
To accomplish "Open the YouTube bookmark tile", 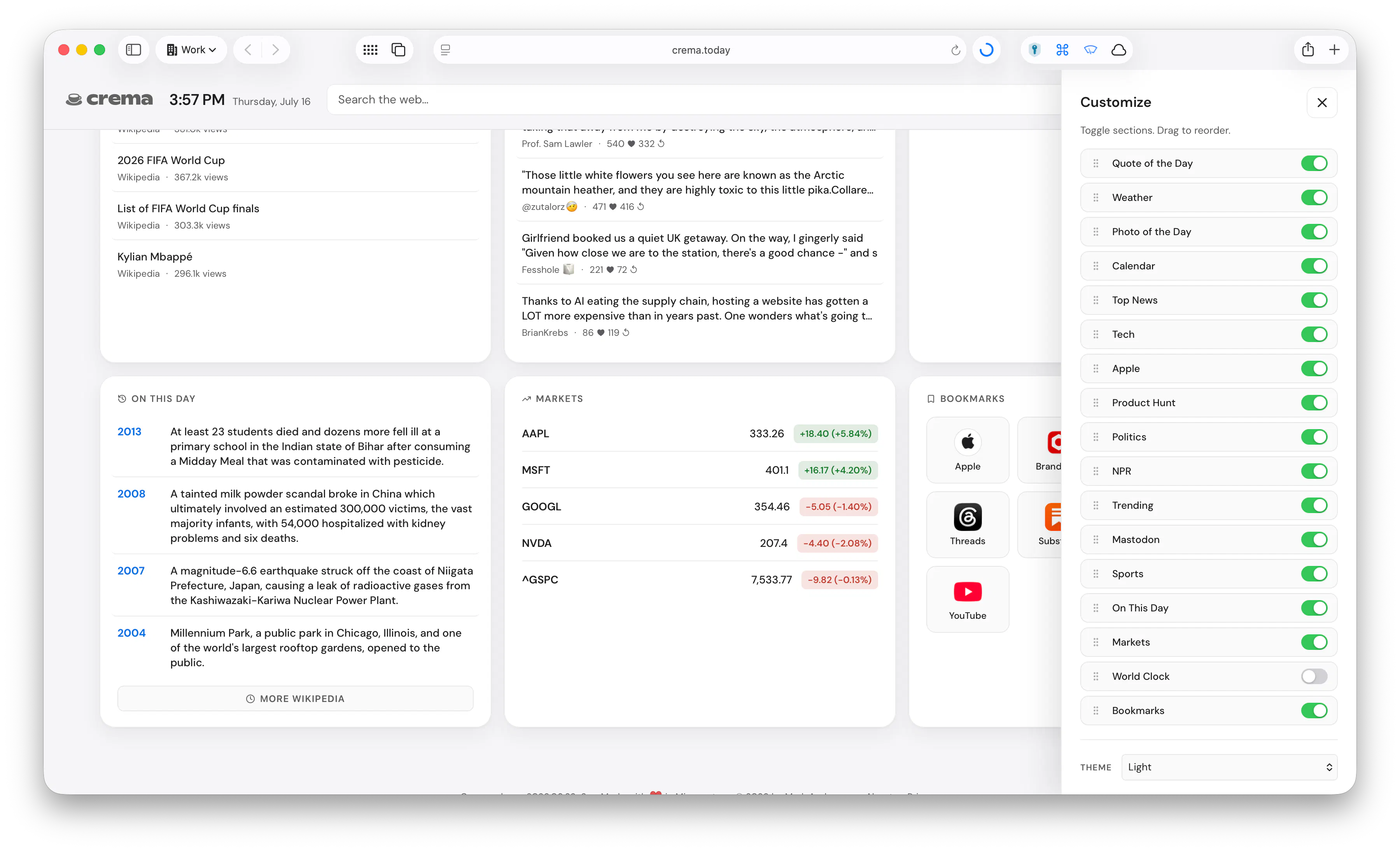I will point(967,599).
